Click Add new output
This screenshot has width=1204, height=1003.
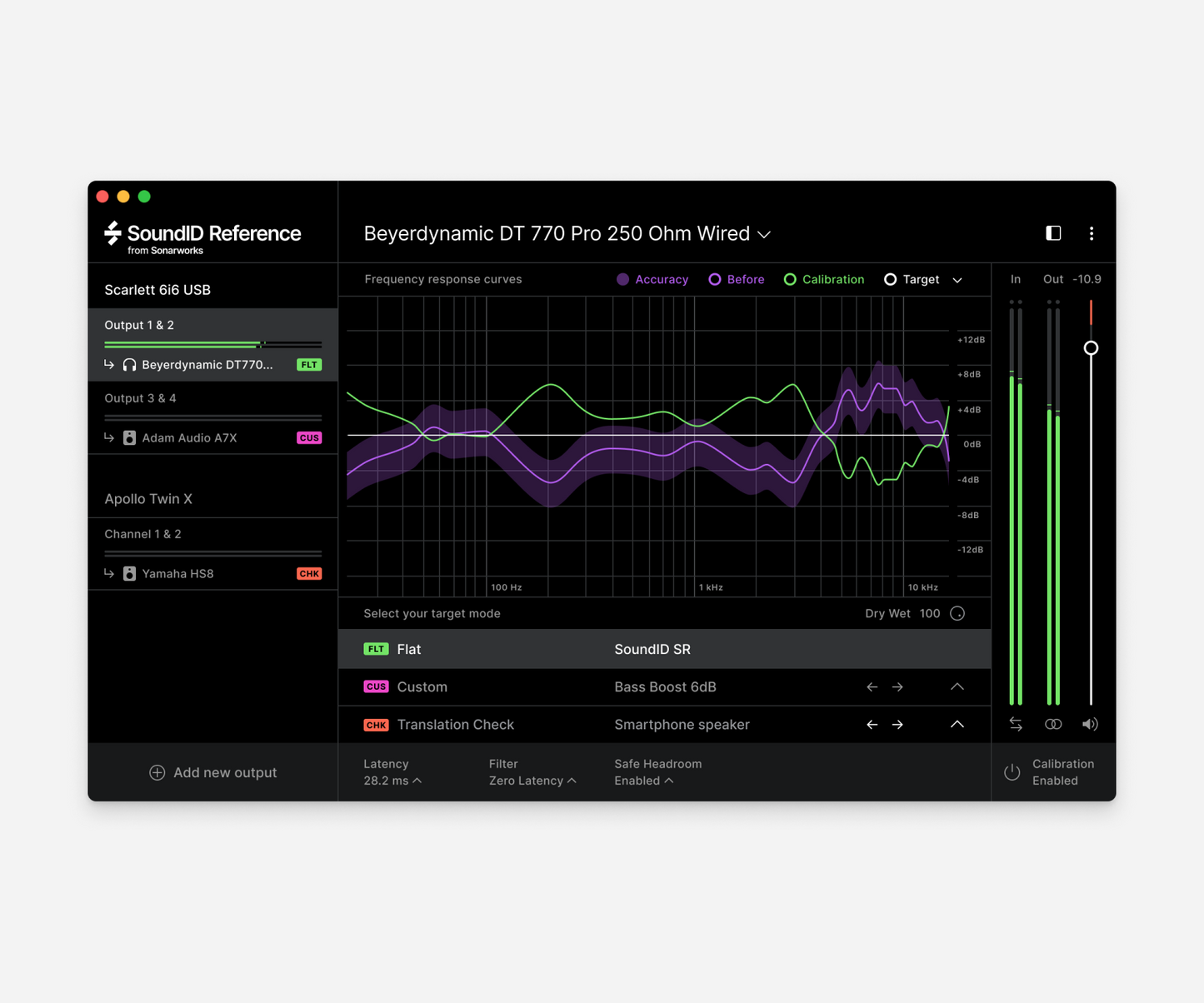[x=212, y=772]
